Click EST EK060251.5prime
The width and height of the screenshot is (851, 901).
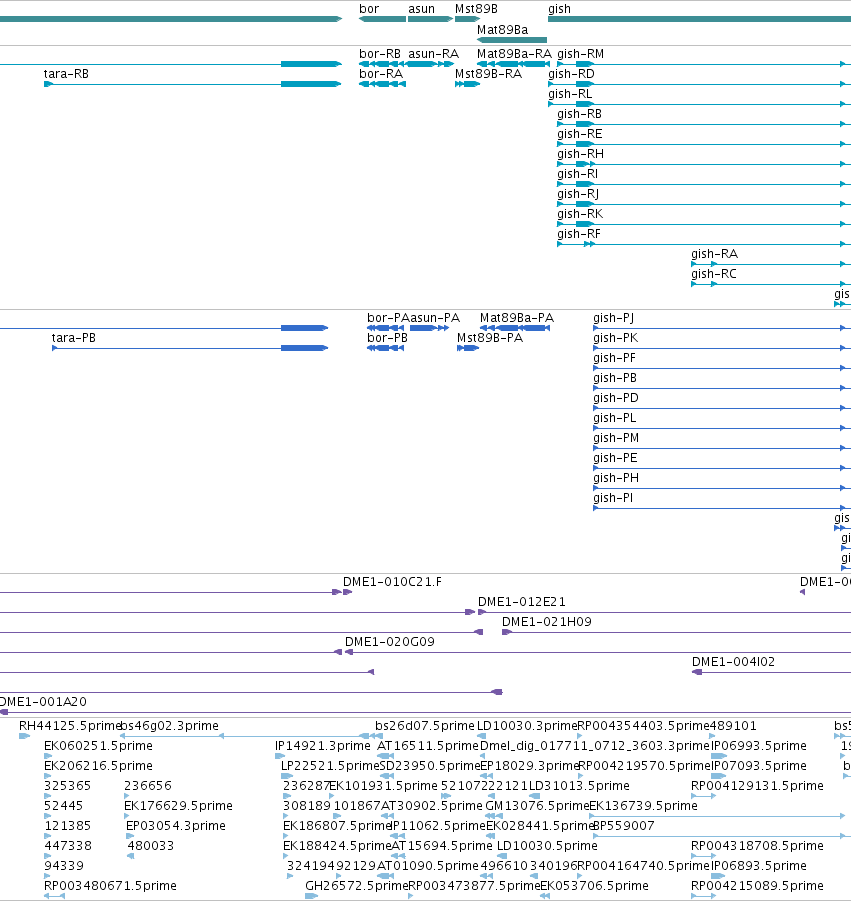(98, 746)
